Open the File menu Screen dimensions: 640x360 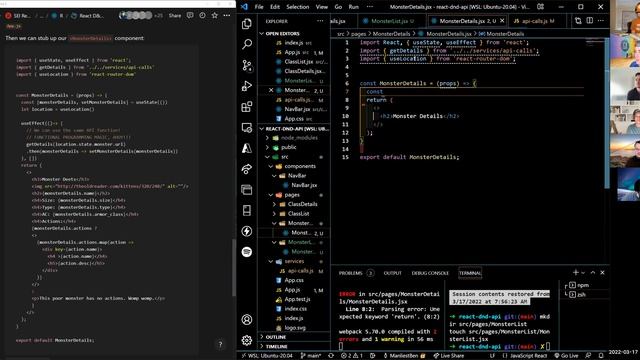tap(259, 7)
